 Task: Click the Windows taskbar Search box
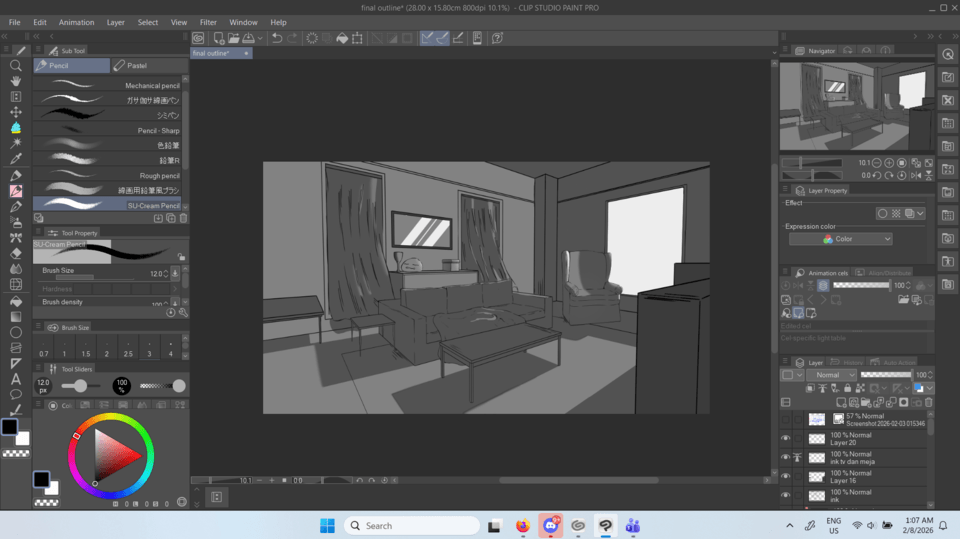[x=412, y=526]
